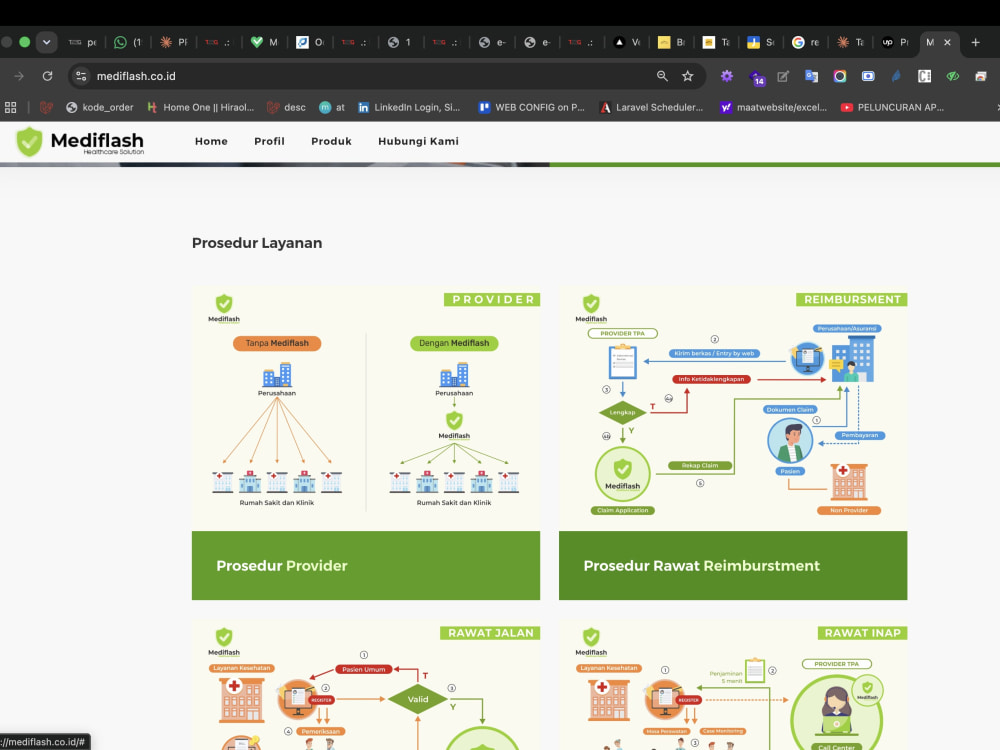
Task: Open the PELUNCURAN AP... YouTube bookmark
Action: point(892,107)
